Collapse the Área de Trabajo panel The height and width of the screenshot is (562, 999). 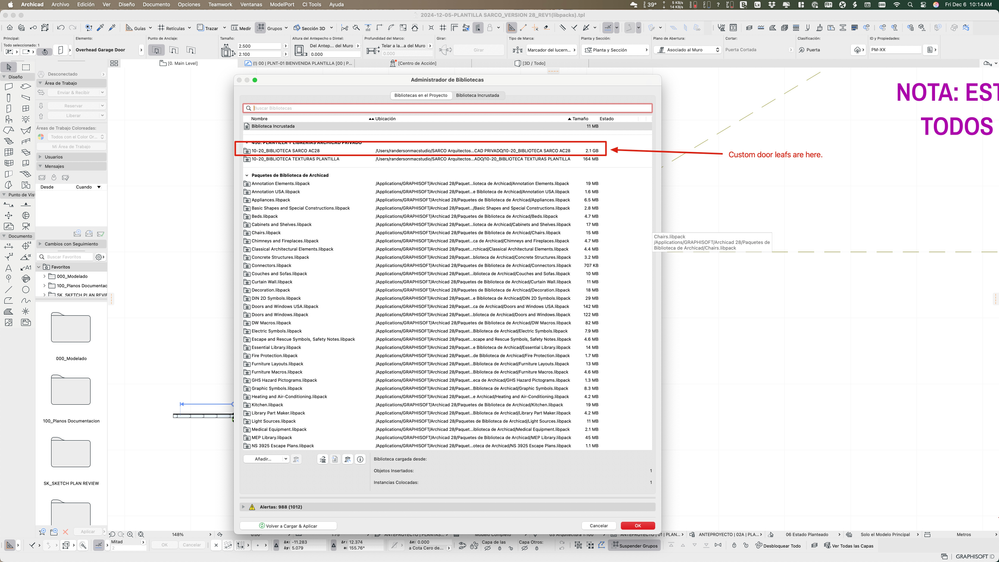point(40,83)
